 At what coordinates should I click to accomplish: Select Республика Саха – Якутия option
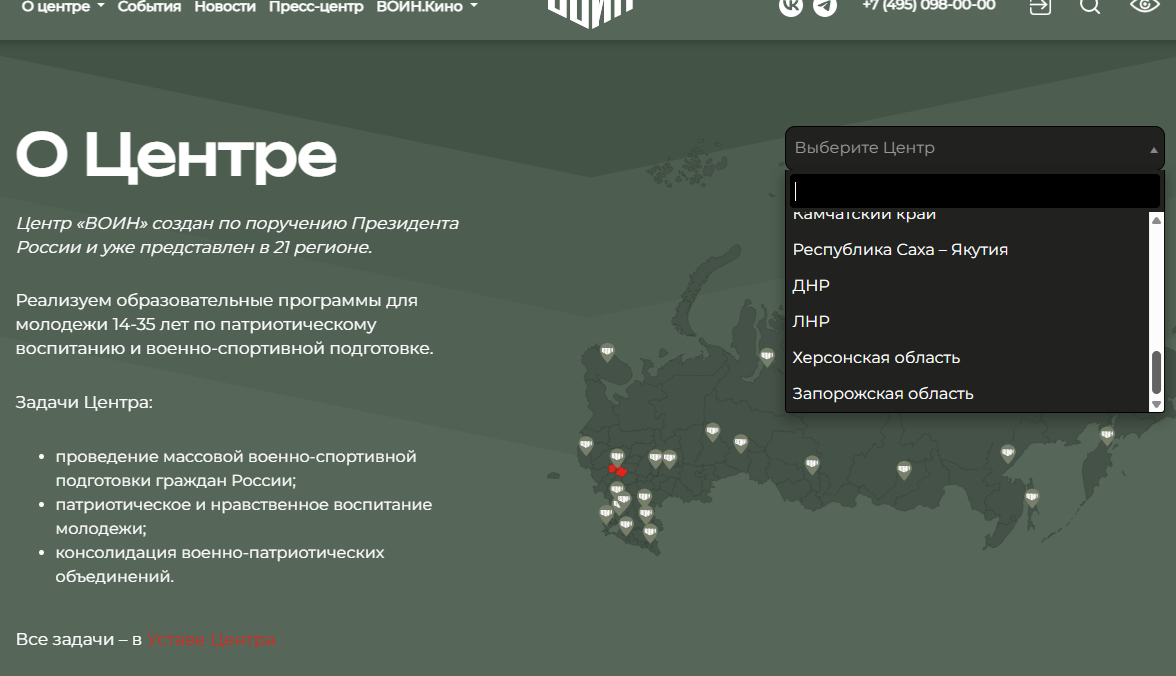[x=968, y=249]
